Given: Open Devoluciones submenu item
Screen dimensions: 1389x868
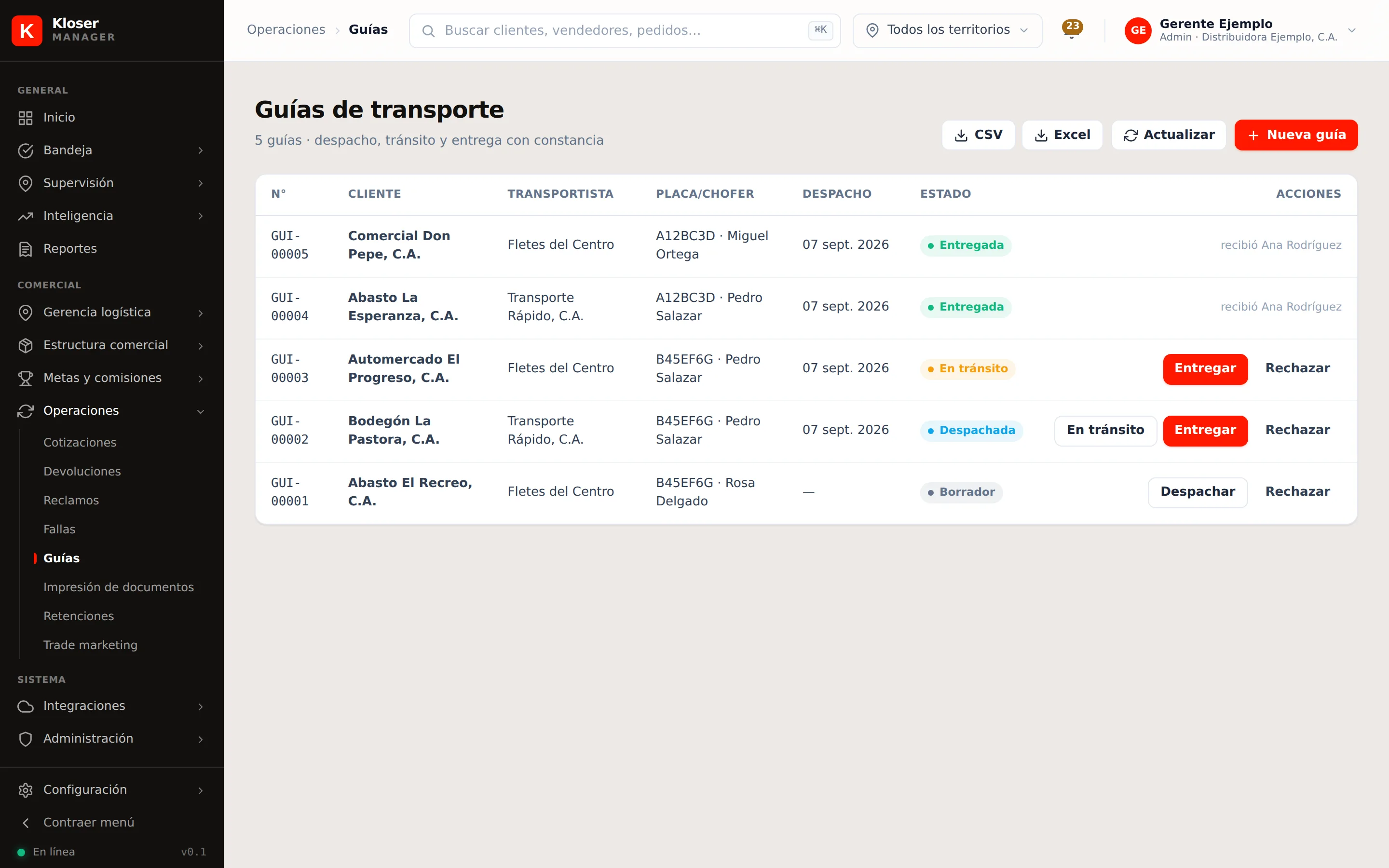Looking at the screenshot, I should (82, 471).
